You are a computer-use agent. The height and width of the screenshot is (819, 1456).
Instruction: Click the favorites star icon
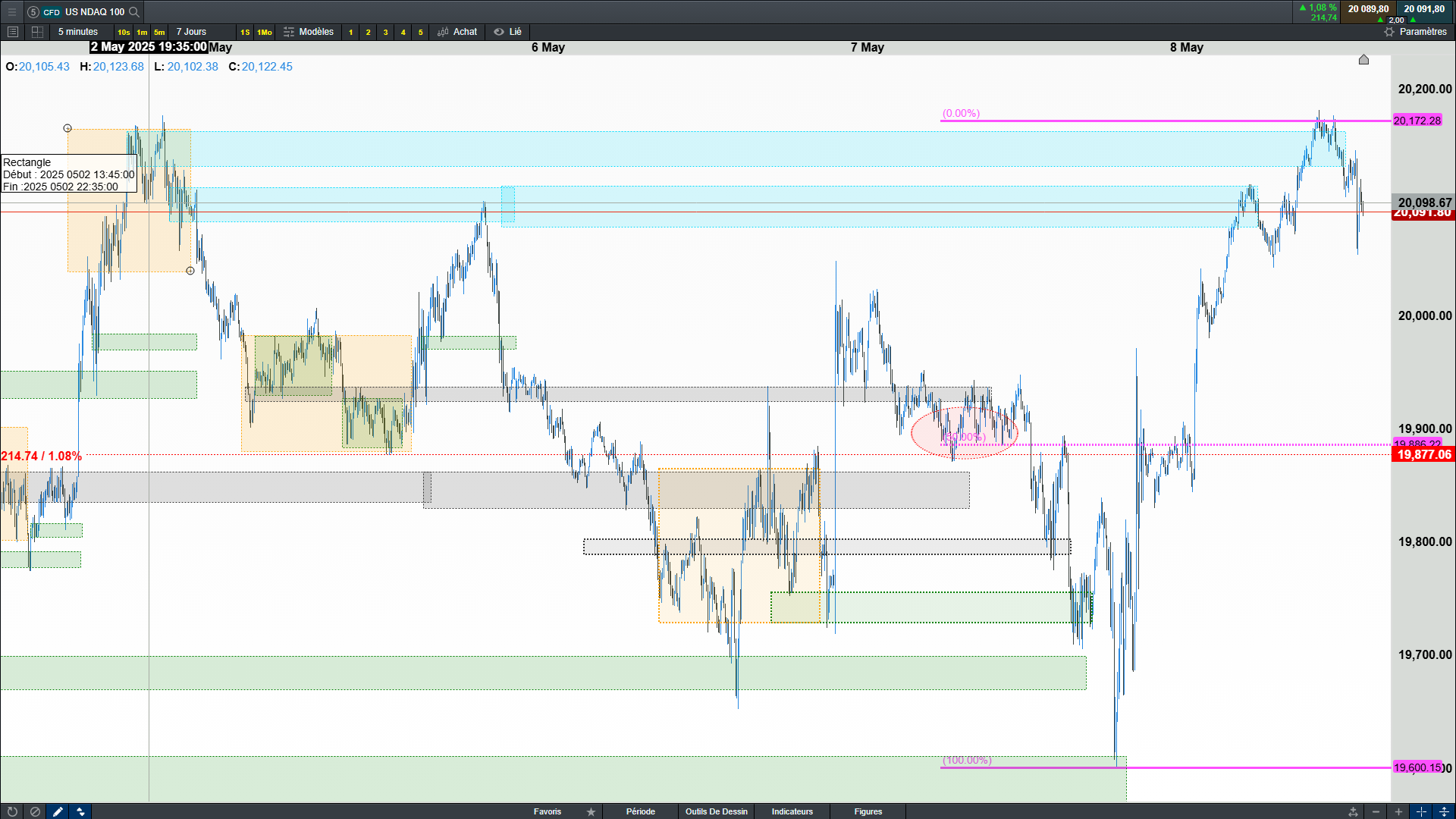(591, 811)
